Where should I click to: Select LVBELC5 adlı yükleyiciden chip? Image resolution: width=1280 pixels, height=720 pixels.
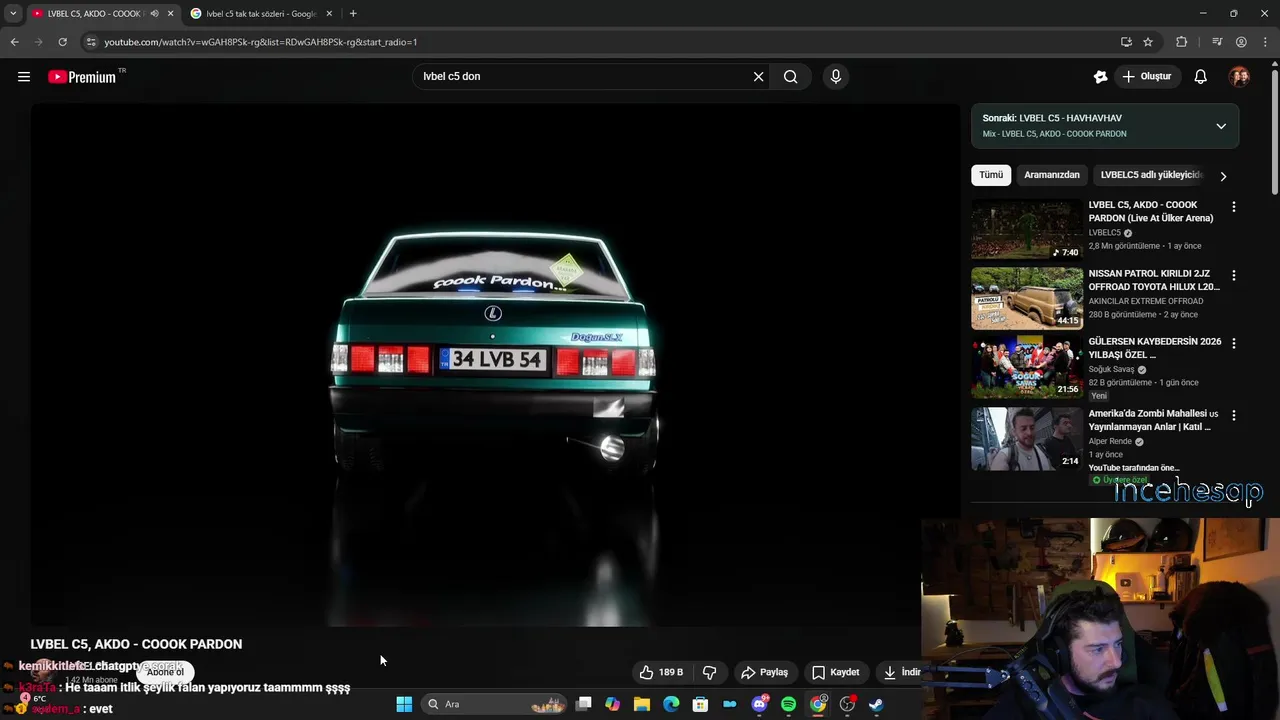[x=1151, y=175]
